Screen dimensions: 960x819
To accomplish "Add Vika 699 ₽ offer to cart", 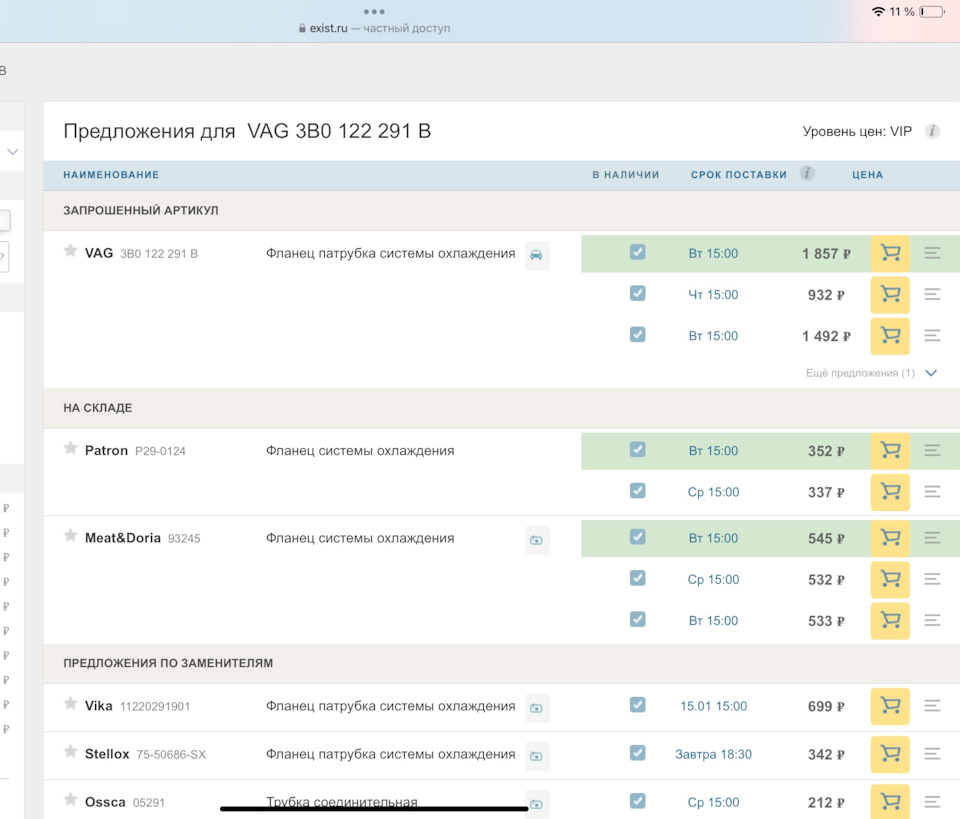I will coord(890,706).
